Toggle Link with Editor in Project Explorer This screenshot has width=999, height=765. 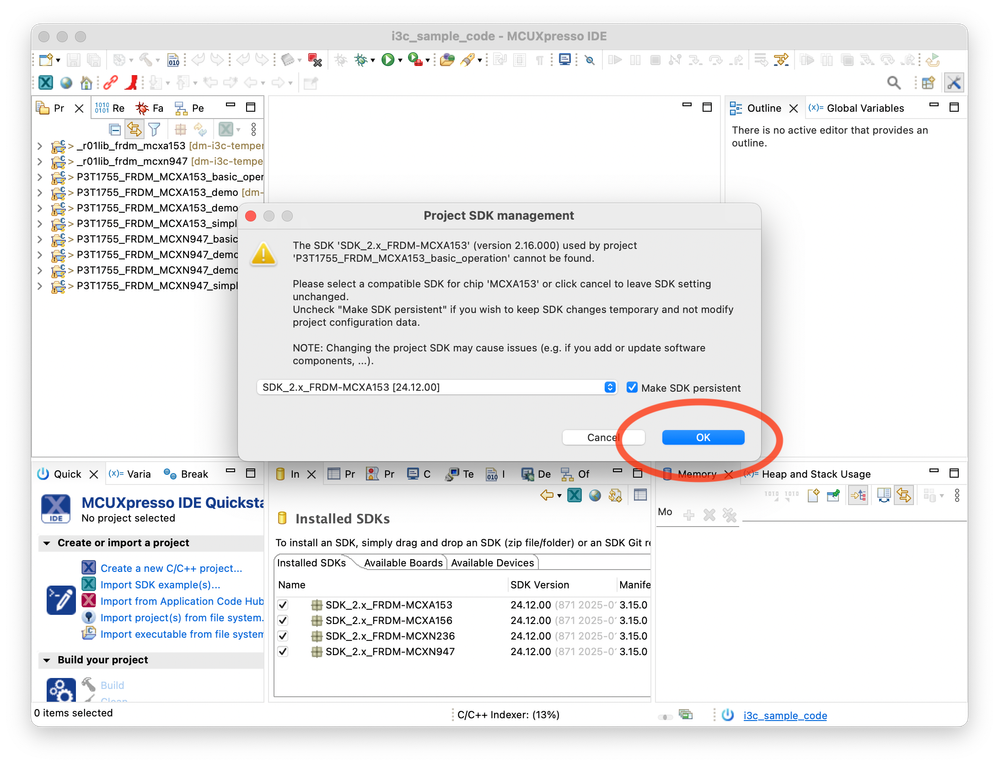(x=134, y=129)
